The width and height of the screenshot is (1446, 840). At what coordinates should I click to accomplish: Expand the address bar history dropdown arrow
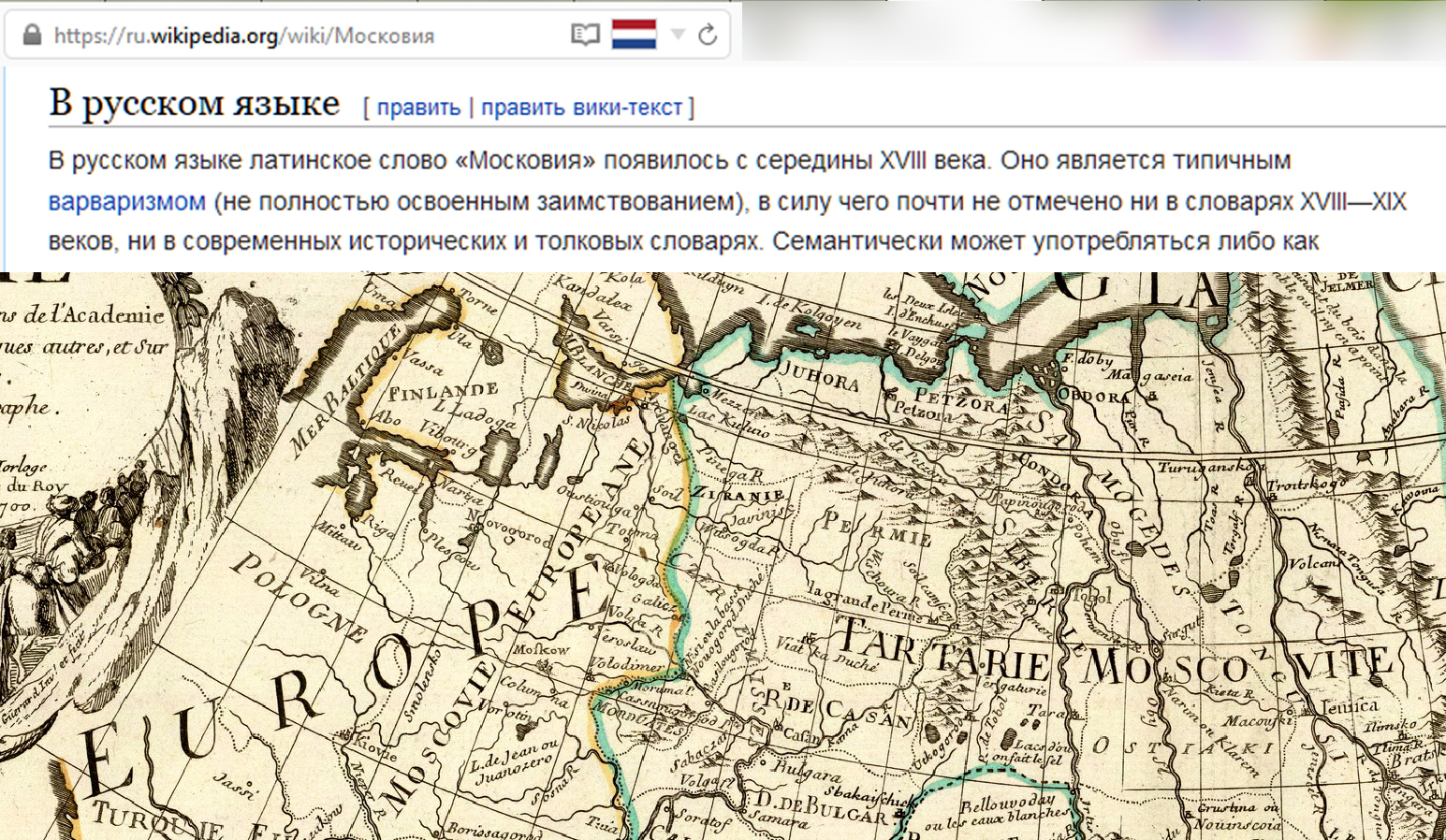coord(679,36)
